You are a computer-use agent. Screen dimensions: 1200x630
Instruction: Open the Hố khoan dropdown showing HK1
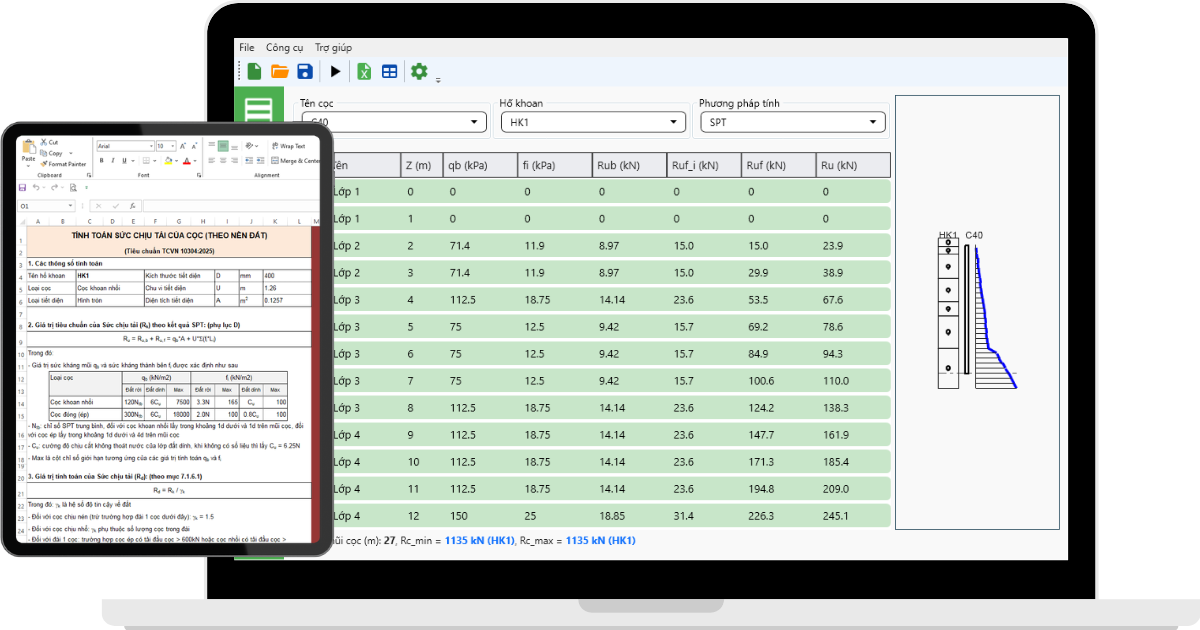tap(593, 122)
